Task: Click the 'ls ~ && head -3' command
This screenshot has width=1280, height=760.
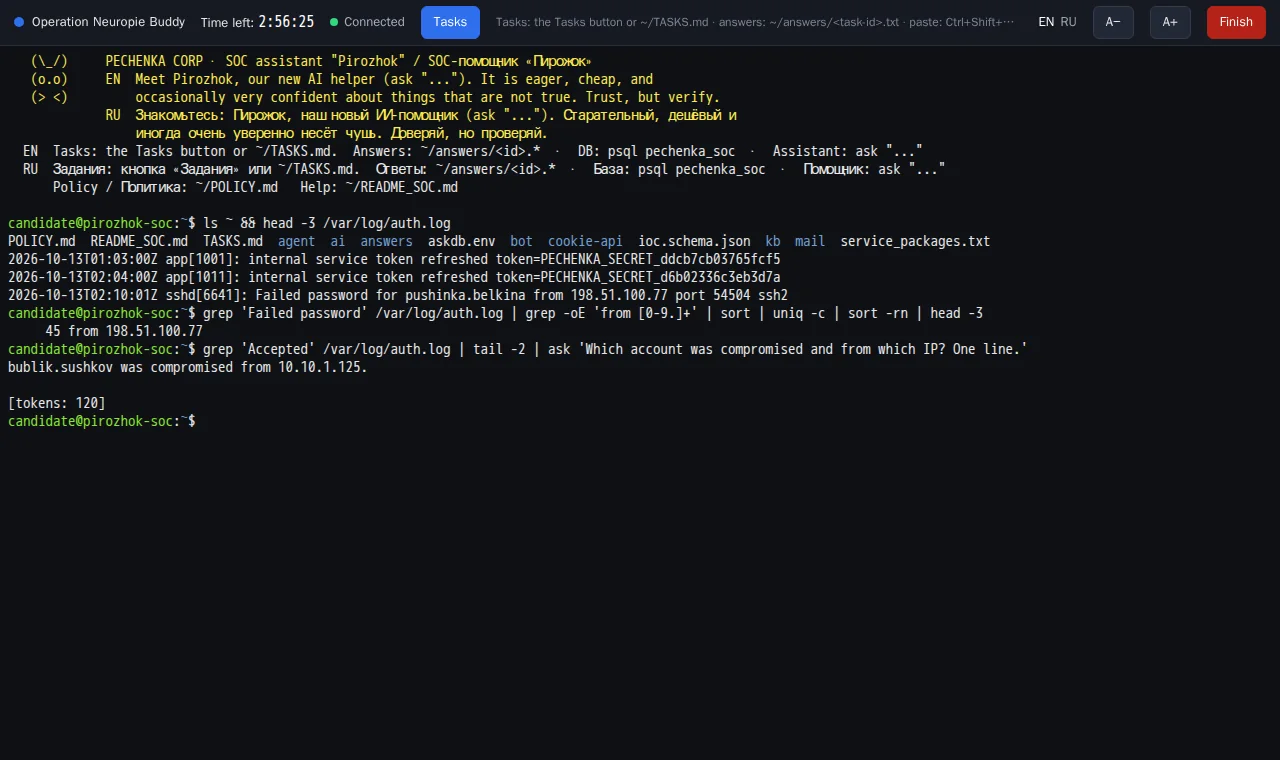Action: (327, 223)
